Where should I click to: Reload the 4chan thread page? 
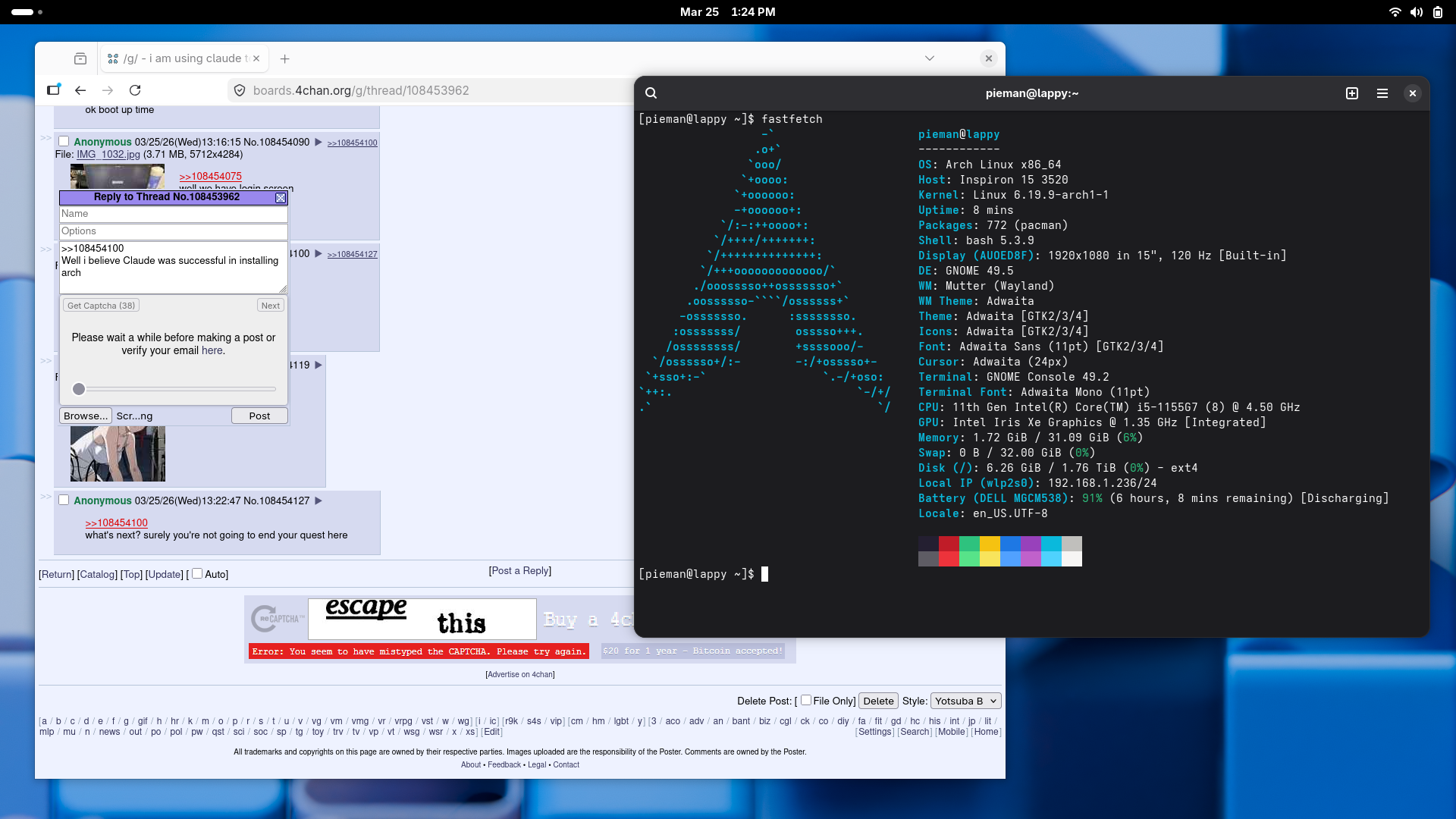(135, 90)
